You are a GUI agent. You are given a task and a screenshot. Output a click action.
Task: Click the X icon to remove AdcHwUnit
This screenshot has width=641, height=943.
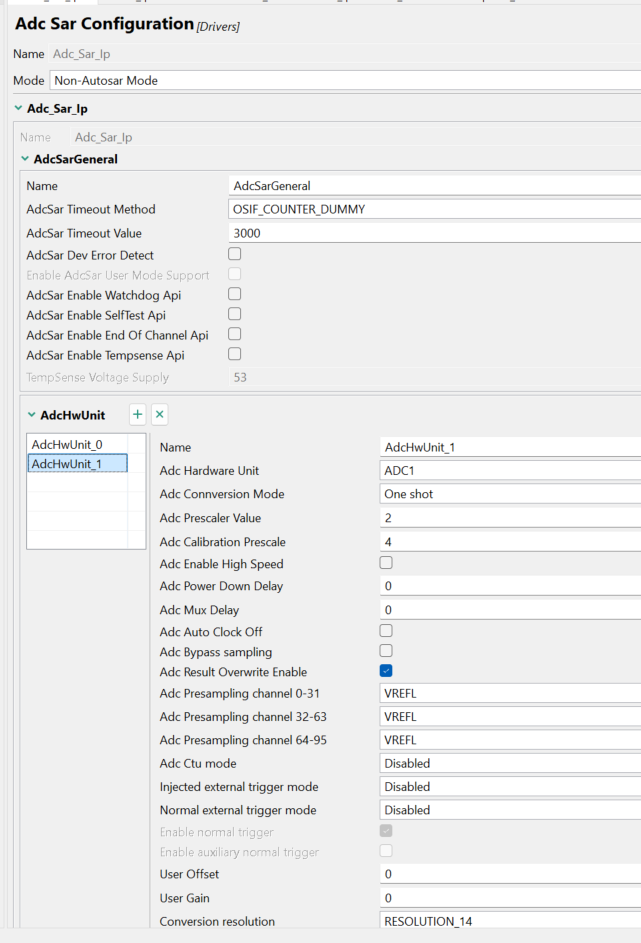[159, 414]
